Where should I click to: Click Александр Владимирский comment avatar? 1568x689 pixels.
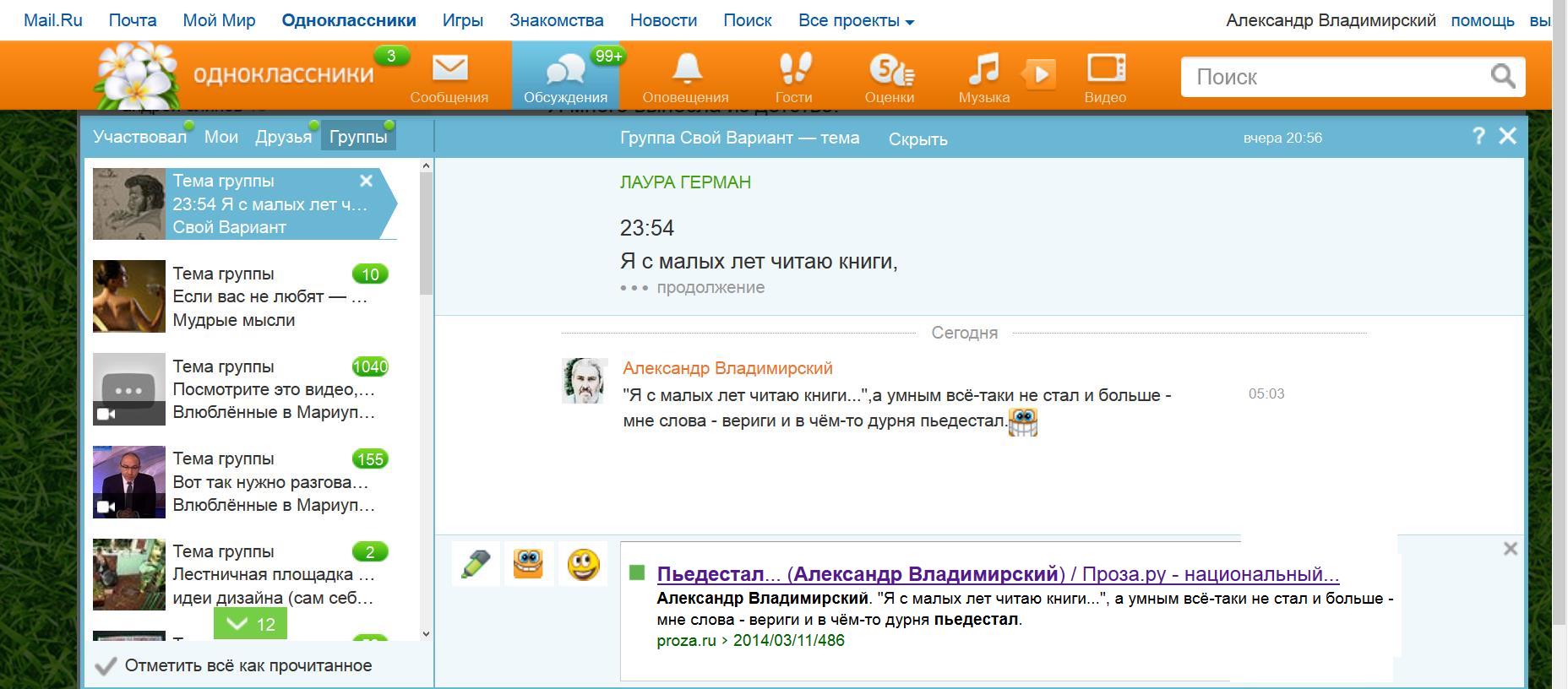[585, 381]
